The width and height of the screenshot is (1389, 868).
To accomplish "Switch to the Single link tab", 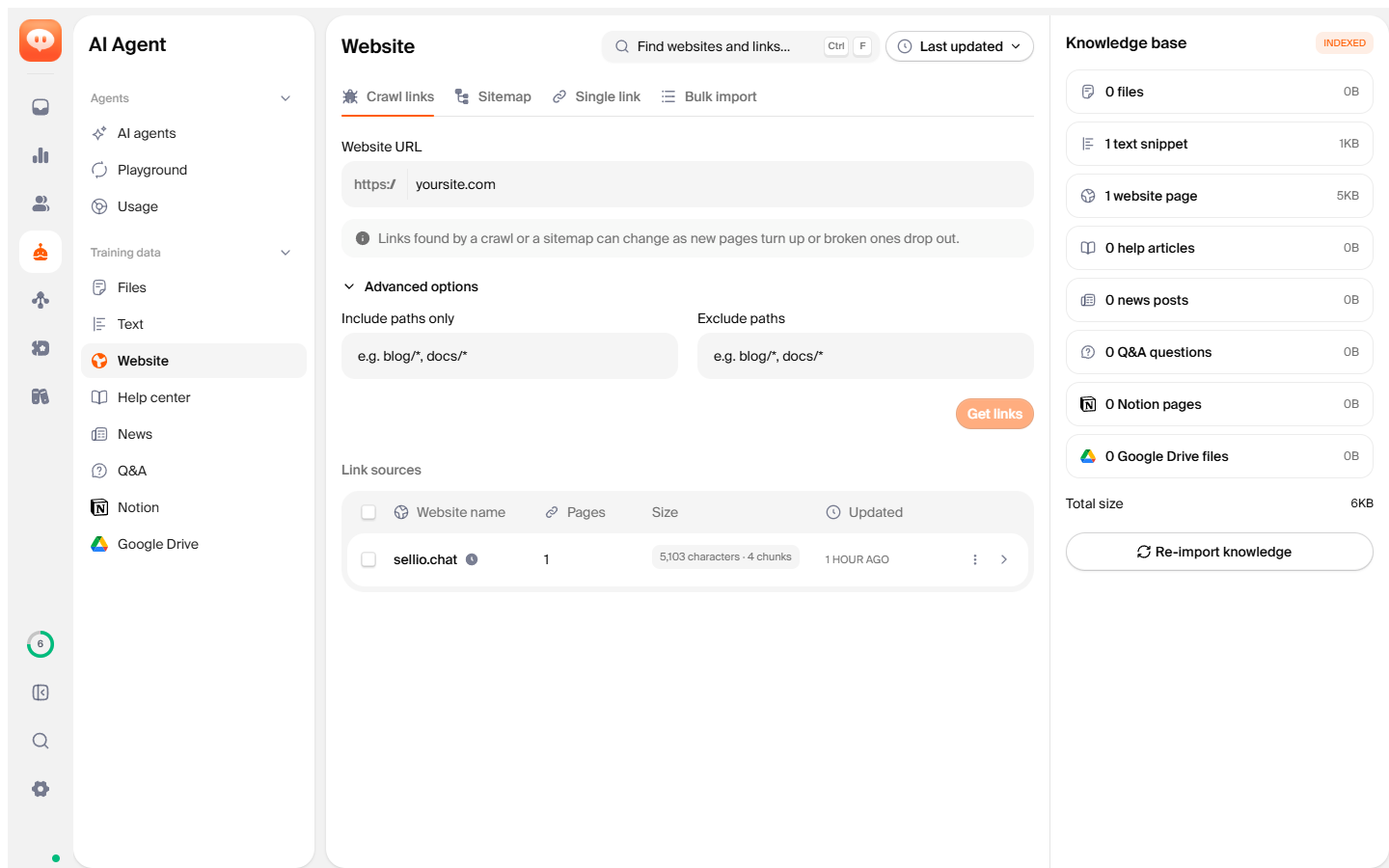I will [596, 96].
